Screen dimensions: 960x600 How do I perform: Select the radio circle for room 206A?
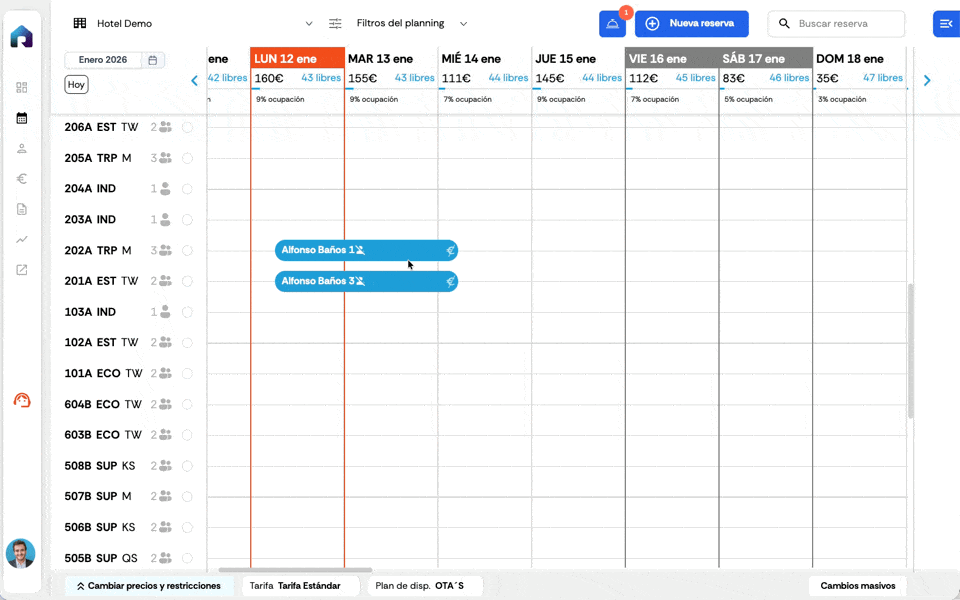187,127
